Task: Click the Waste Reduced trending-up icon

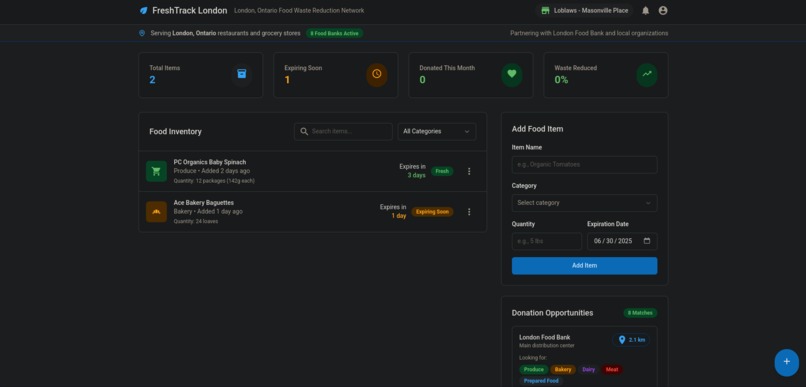Action: click(647, 74)
